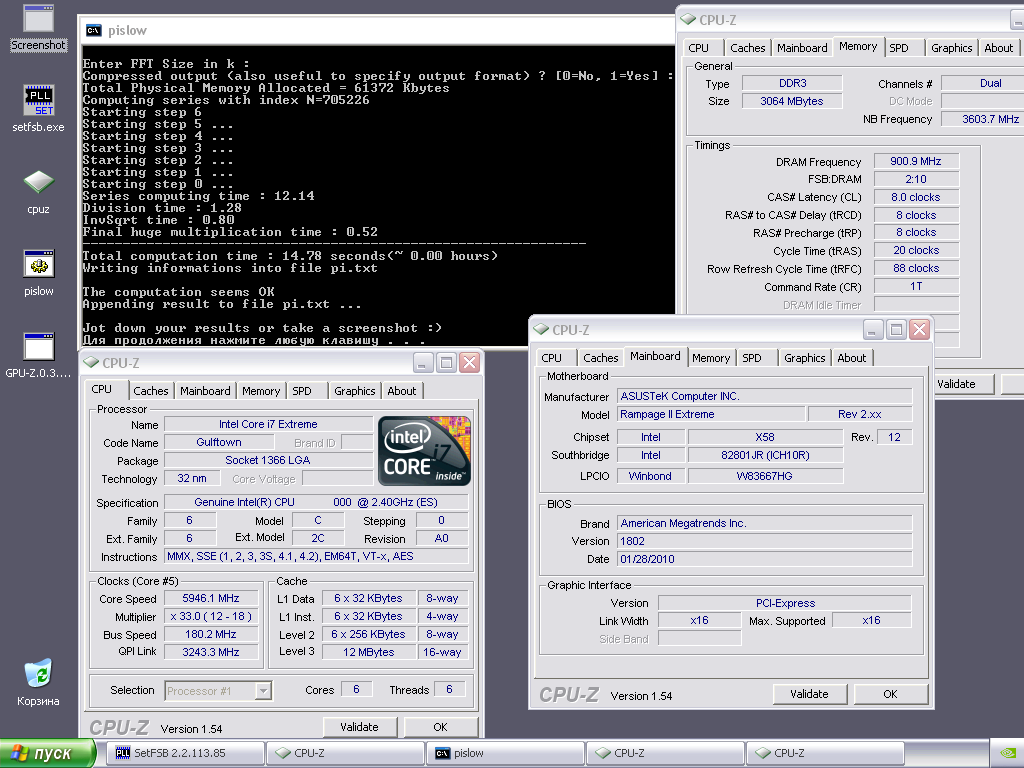
Task: Open GPU-Z desktop icon
Action: [x=39, y=355]
